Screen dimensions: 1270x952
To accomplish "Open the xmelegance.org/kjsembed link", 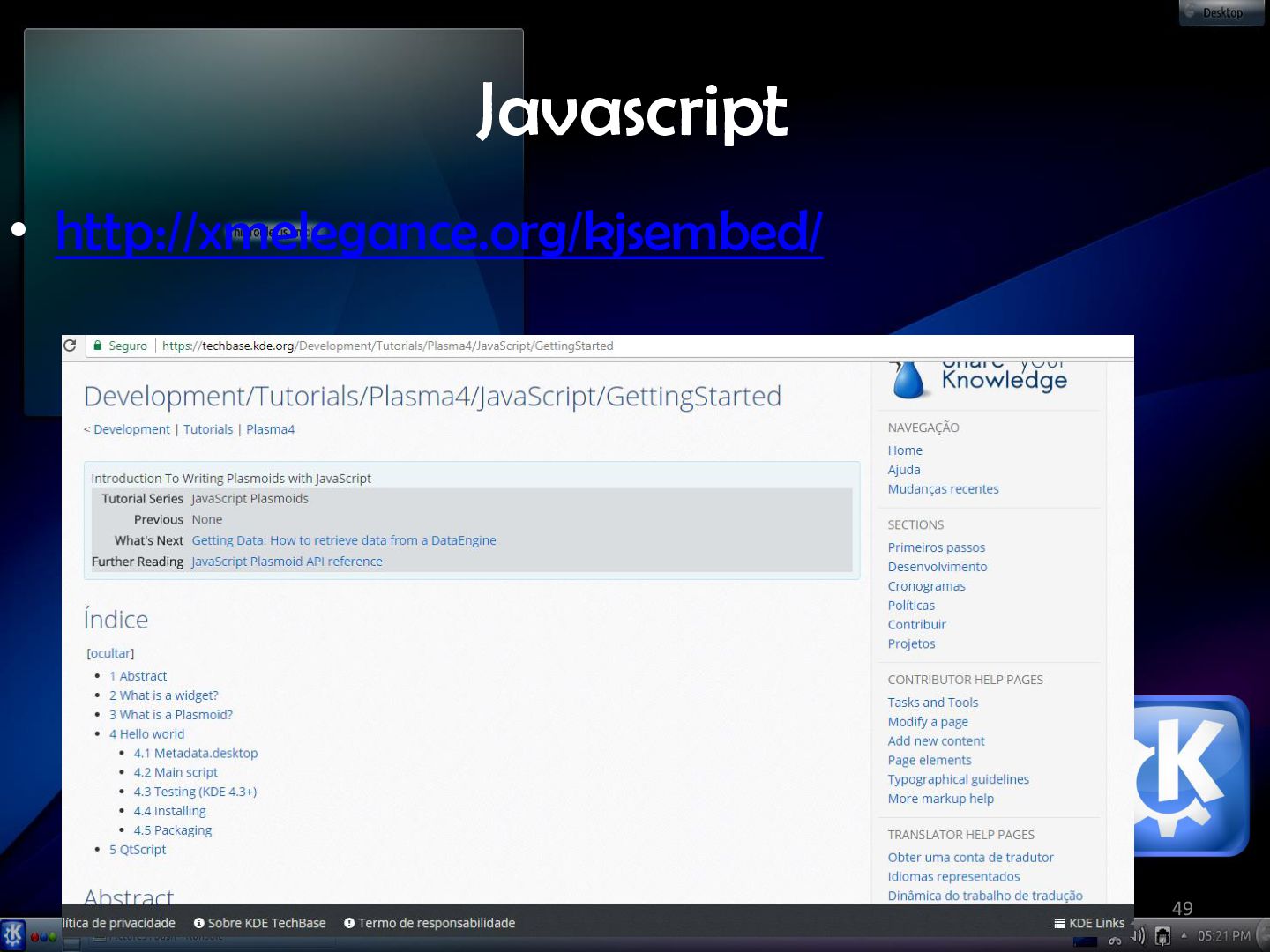I will point(438,232).
